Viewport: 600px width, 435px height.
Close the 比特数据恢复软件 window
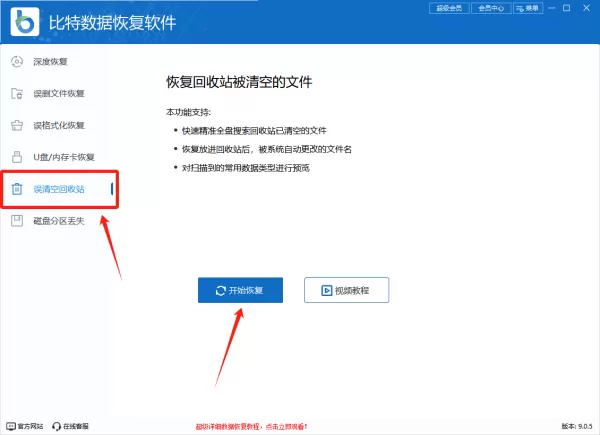pos(586,8)
